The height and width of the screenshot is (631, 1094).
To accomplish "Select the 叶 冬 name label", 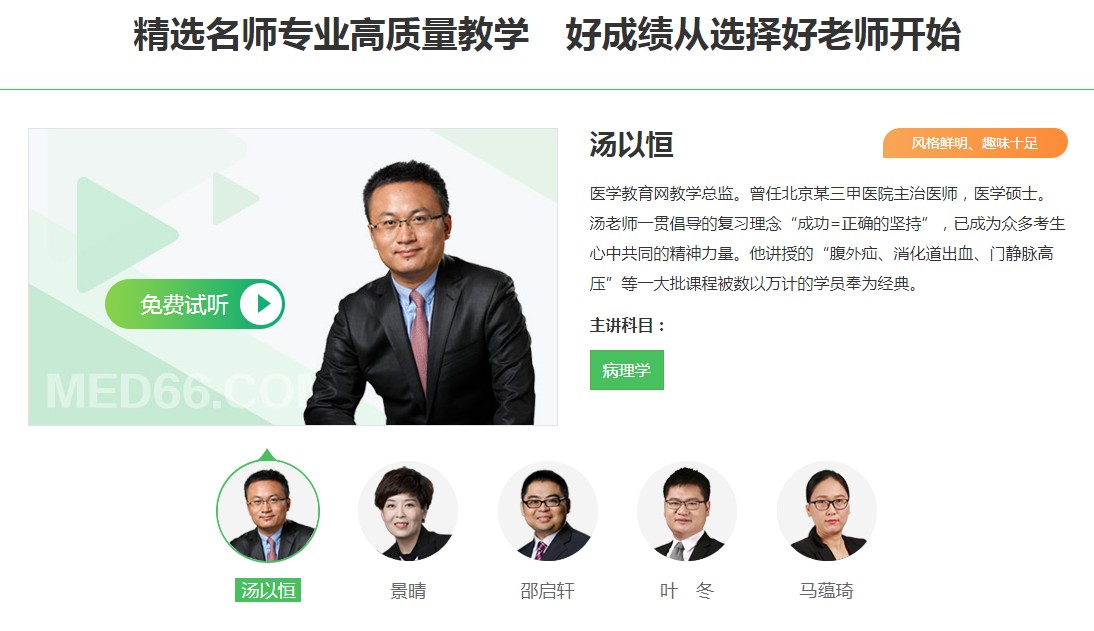I will pos(687,591).
